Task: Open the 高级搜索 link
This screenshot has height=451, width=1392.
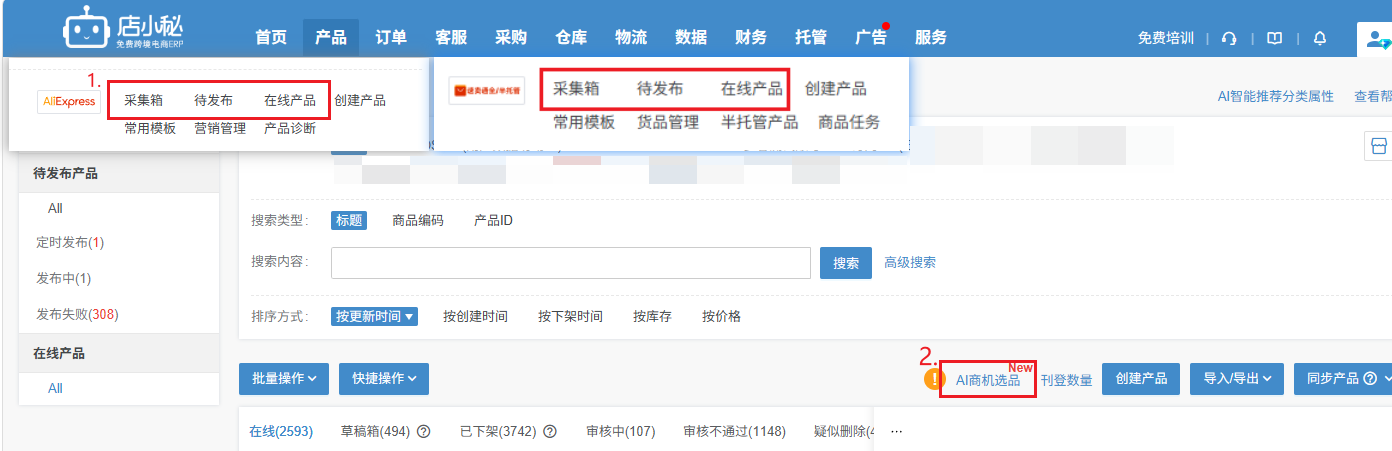Action: tap(910, 263)
